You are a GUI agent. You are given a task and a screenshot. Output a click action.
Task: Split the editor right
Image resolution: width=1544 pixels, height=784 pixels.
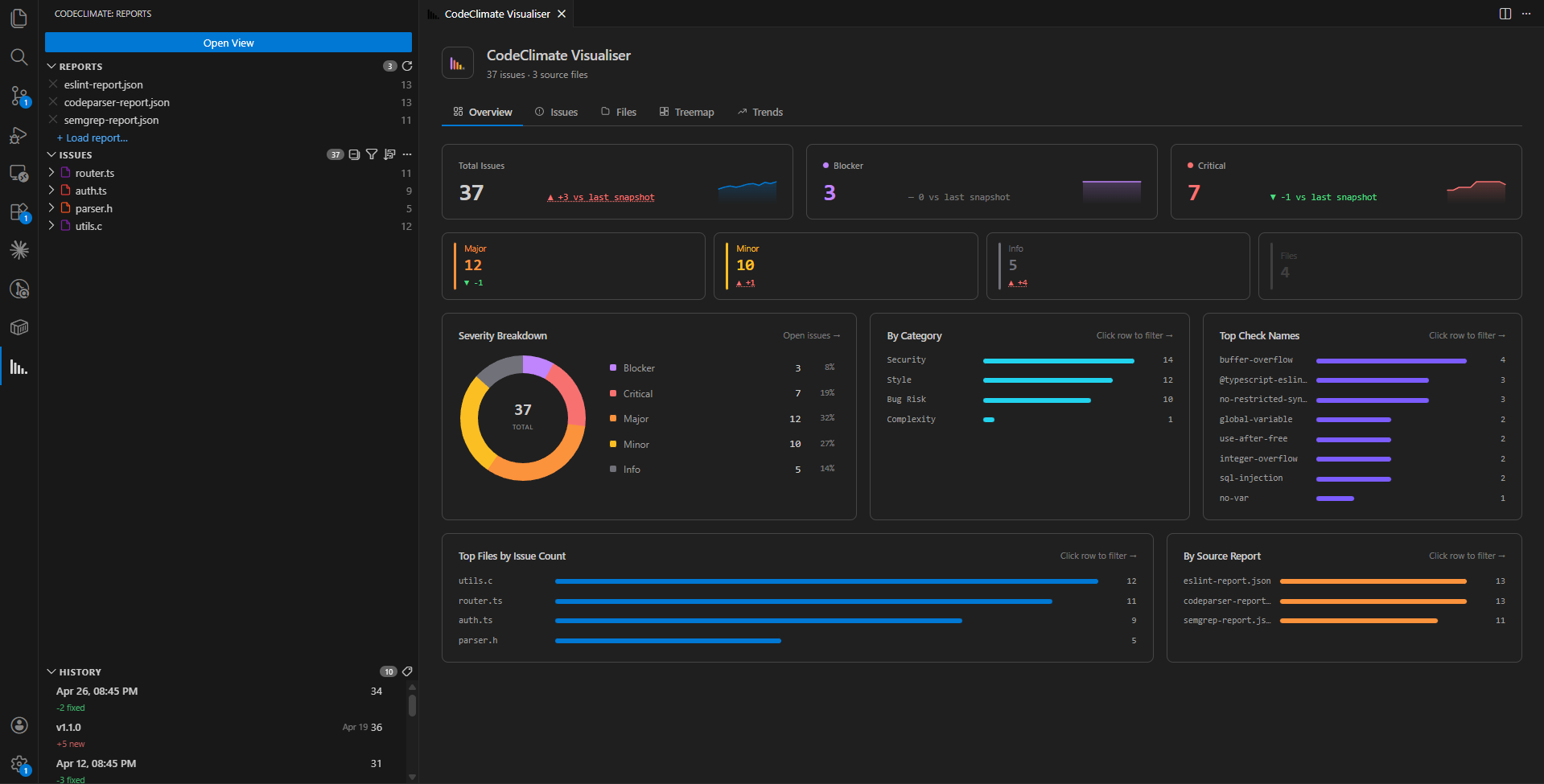pos(1505,14)
